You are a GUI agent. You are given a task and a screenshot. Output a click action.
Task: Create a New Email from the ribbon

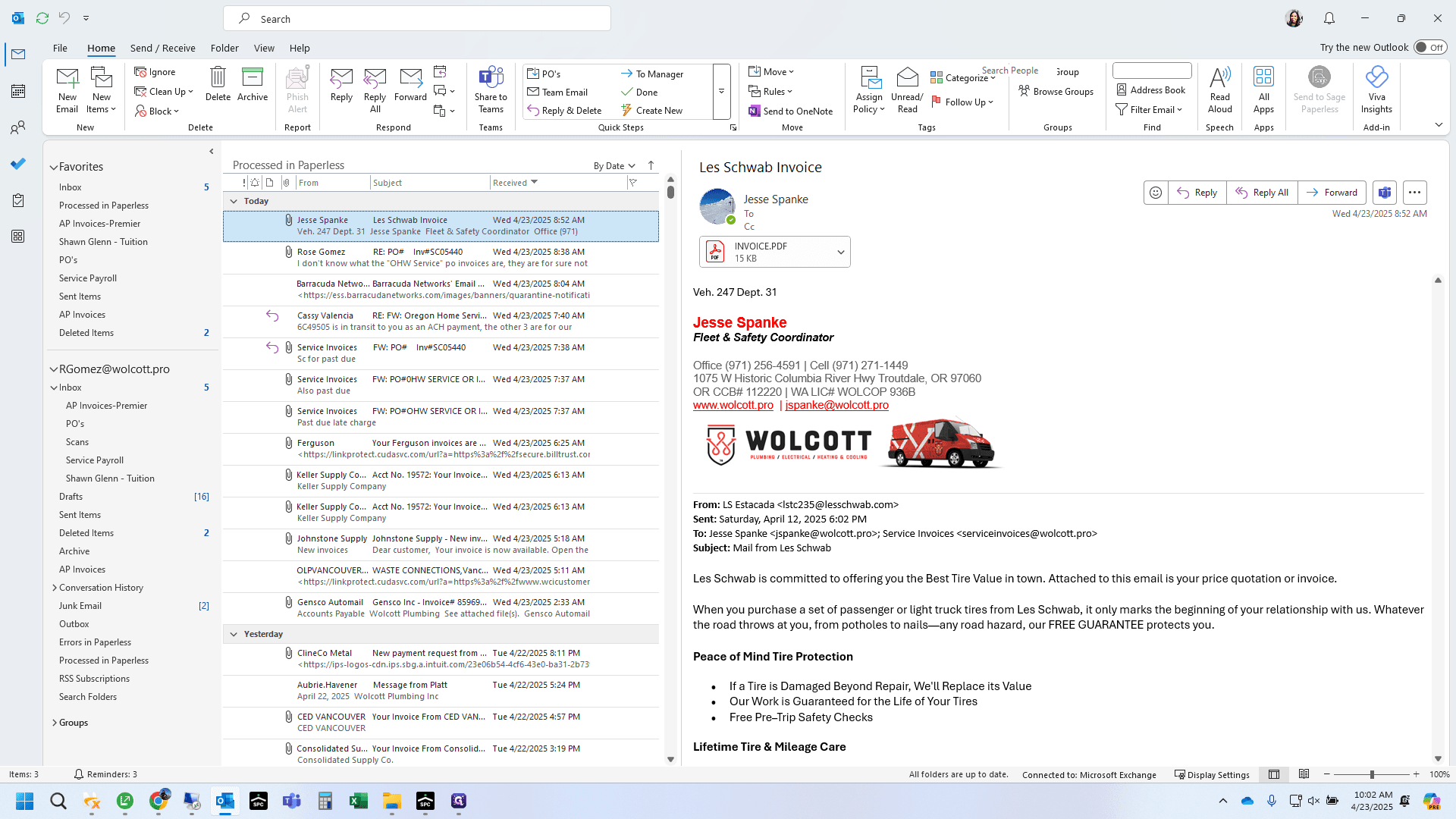pos(67,89)
